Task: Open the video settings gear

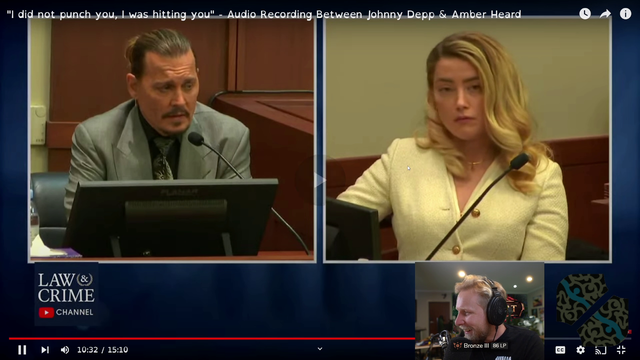Action: pyautogui.click(x=580, y=350)
